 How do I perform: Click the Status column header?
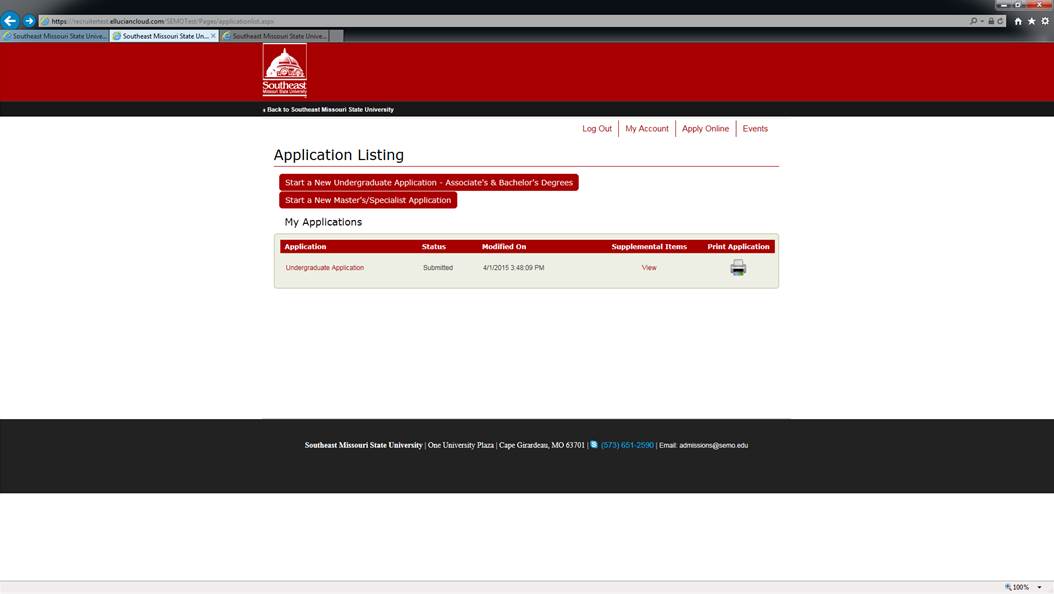pos(434,247)
